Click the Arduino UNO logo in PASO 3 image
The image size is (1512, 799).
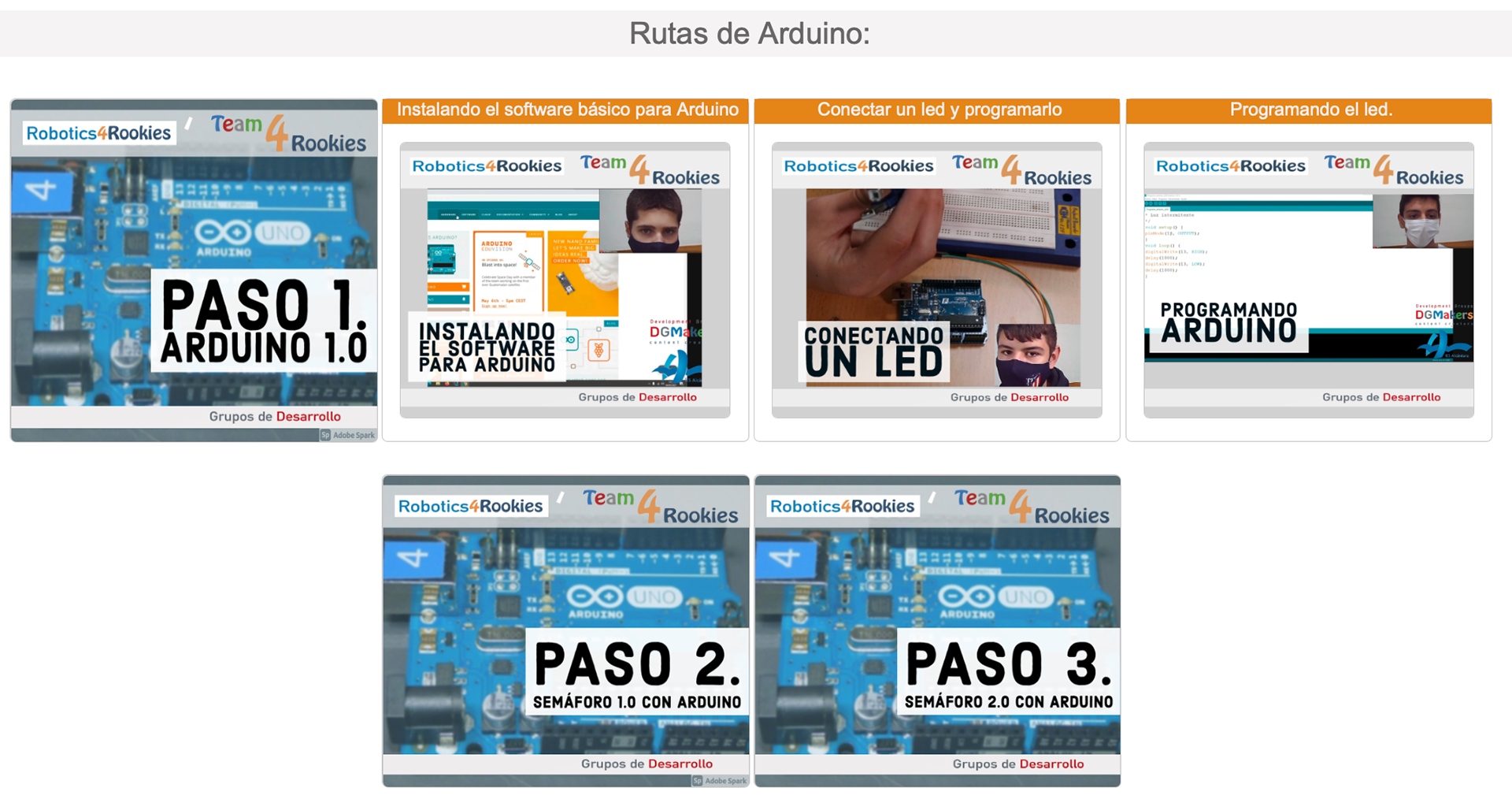pyautogui.click(x=995, y=601)
